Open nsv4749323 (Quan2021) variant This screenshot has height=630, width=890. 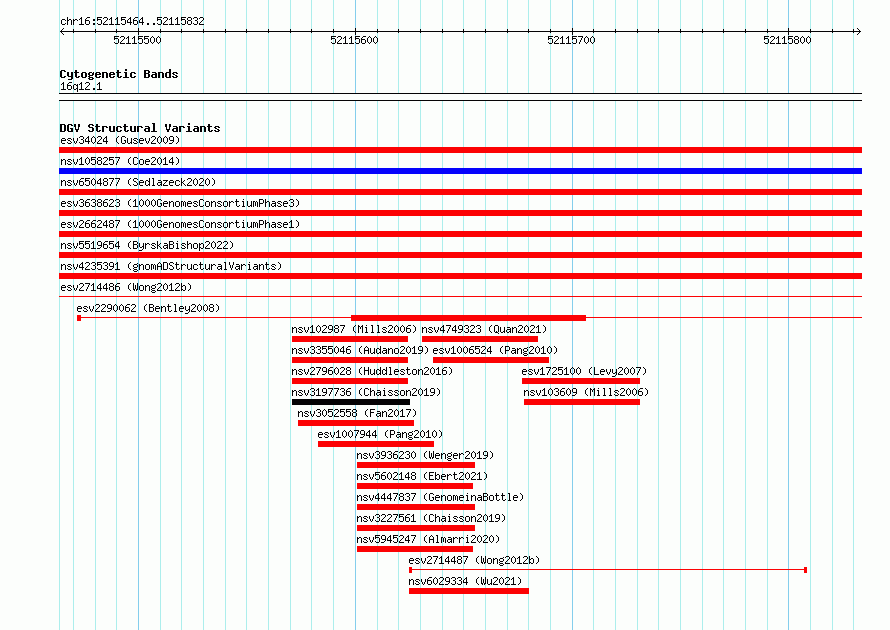click(484, 329)
